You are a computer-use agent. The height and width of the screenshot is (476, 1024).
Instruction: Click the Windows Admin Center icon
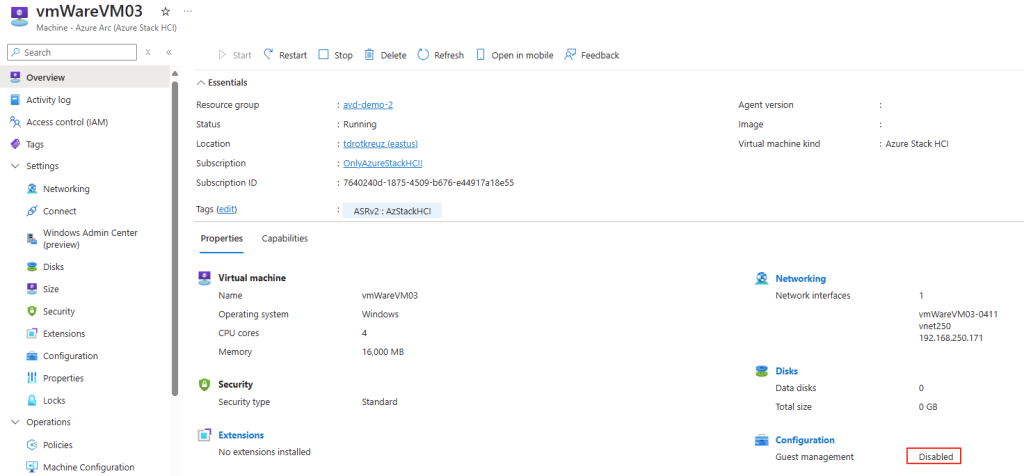coord(32,238)
